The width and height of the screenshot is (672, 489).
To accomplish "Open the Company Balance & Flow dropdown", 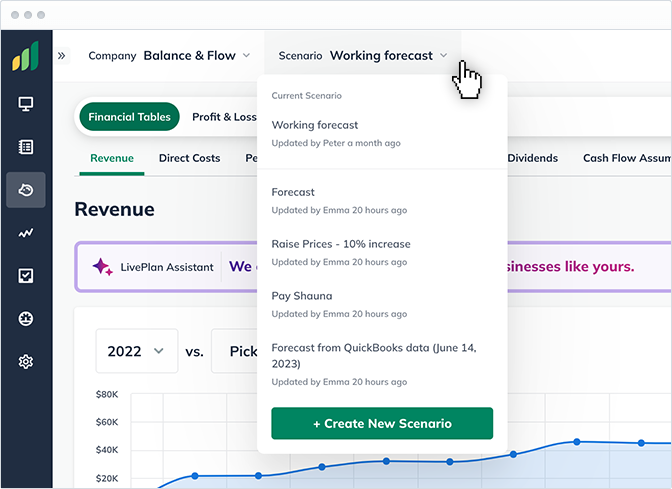I will 169,56.
